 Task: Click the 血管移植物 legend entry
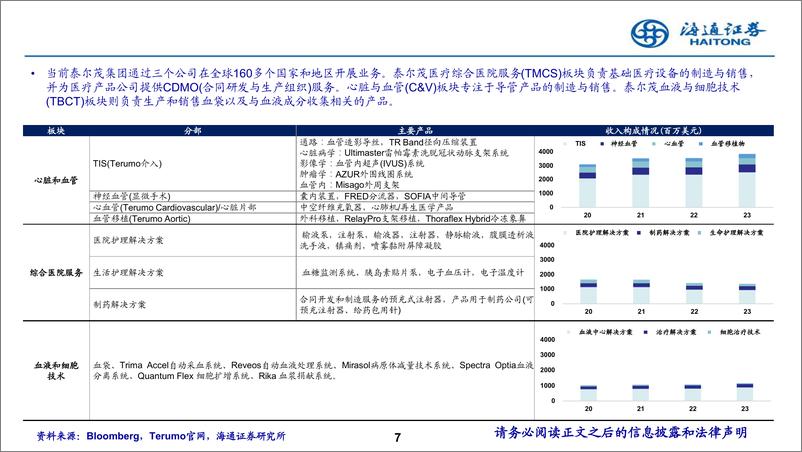pos(722,144)
